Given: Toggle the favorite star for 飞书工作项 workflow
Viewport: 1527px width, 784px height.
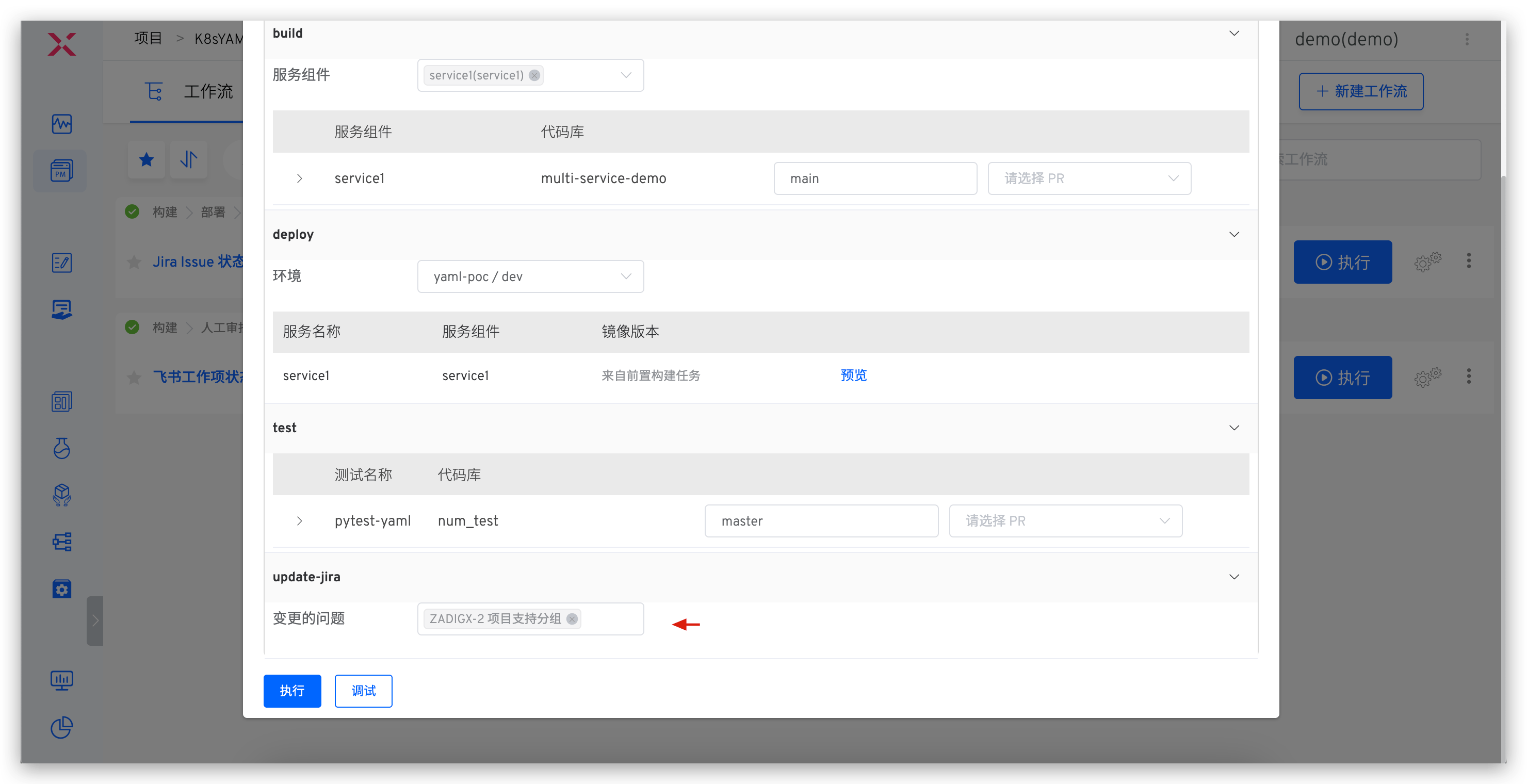Looking at the screenshot, I should click(134, 377).
